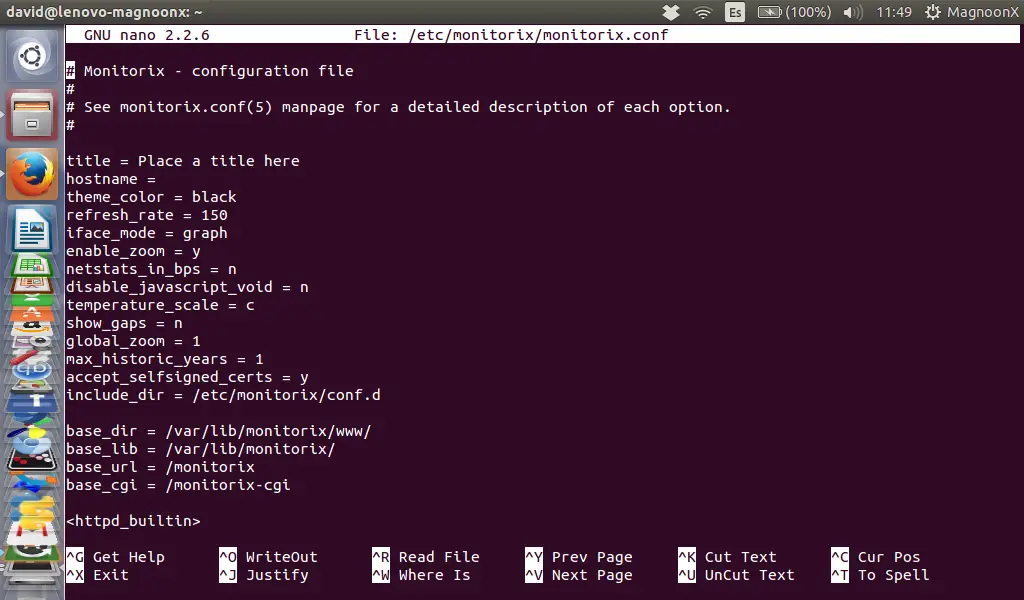Place cursor on 'iface_mode = graph' line
The height and width of the screenshot is (600, 1024).
[x=147, y=232]
